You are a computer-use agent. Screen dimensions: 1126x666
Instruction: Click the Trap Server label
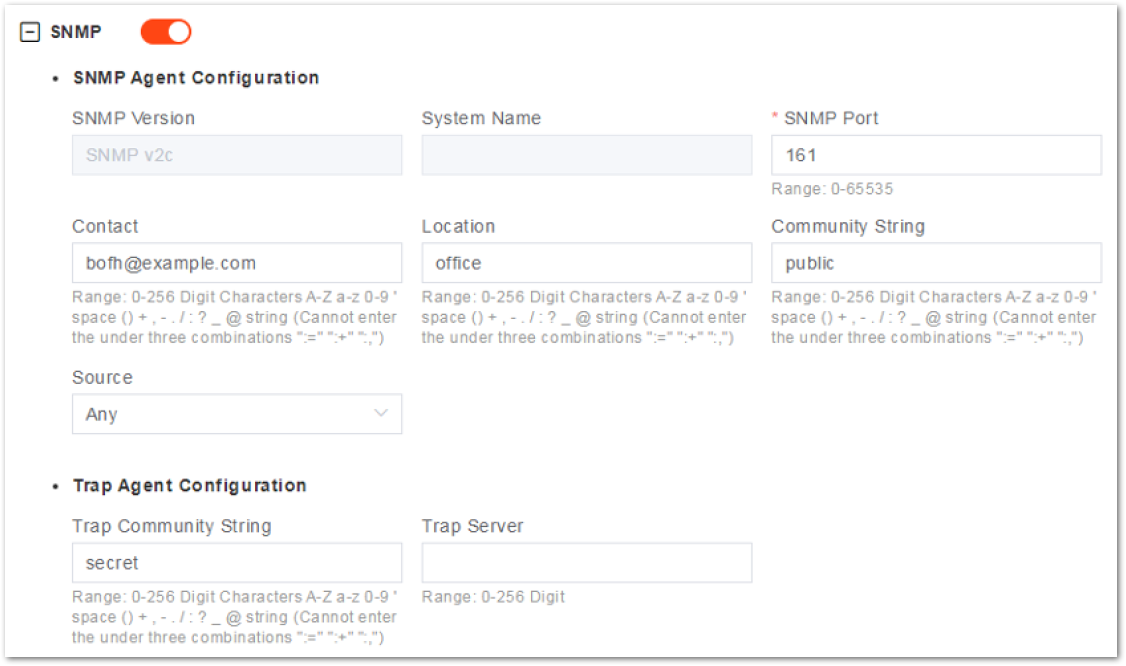(x=473, y=526)
